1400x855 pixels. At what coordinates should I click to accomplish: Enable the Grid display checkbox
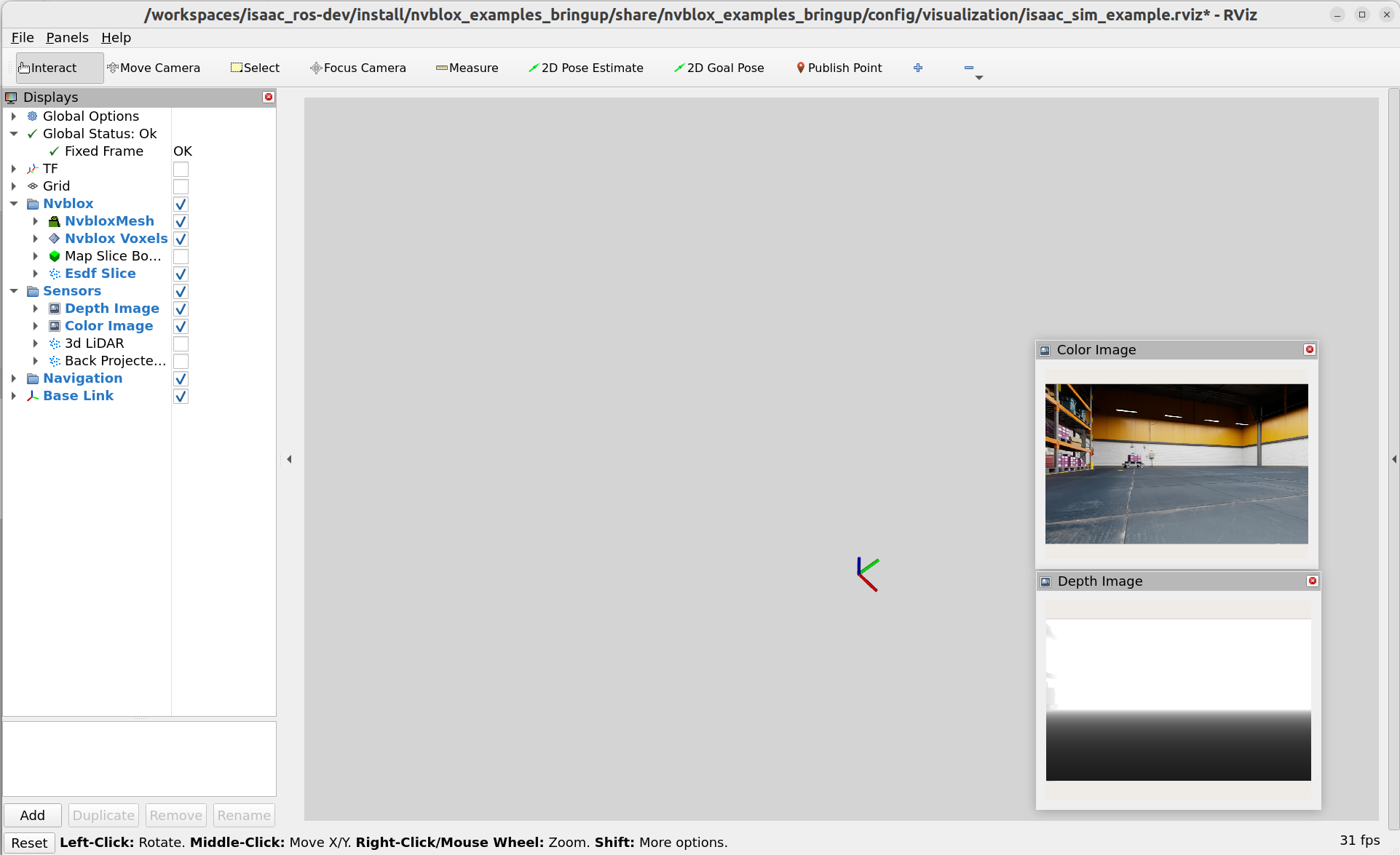coord(181,186)
